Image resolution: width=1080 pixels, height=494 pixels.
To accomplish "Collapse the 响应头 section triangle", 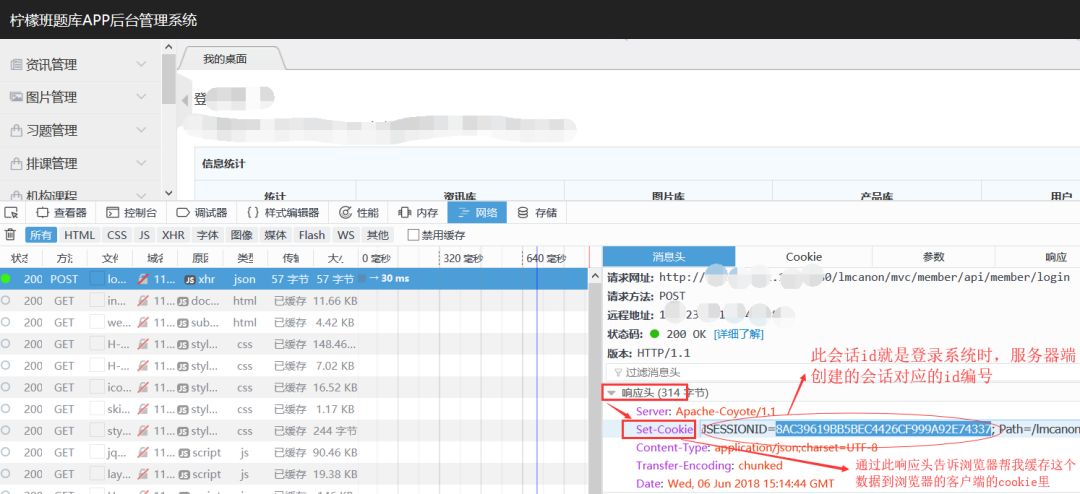I will pos(611,393).
